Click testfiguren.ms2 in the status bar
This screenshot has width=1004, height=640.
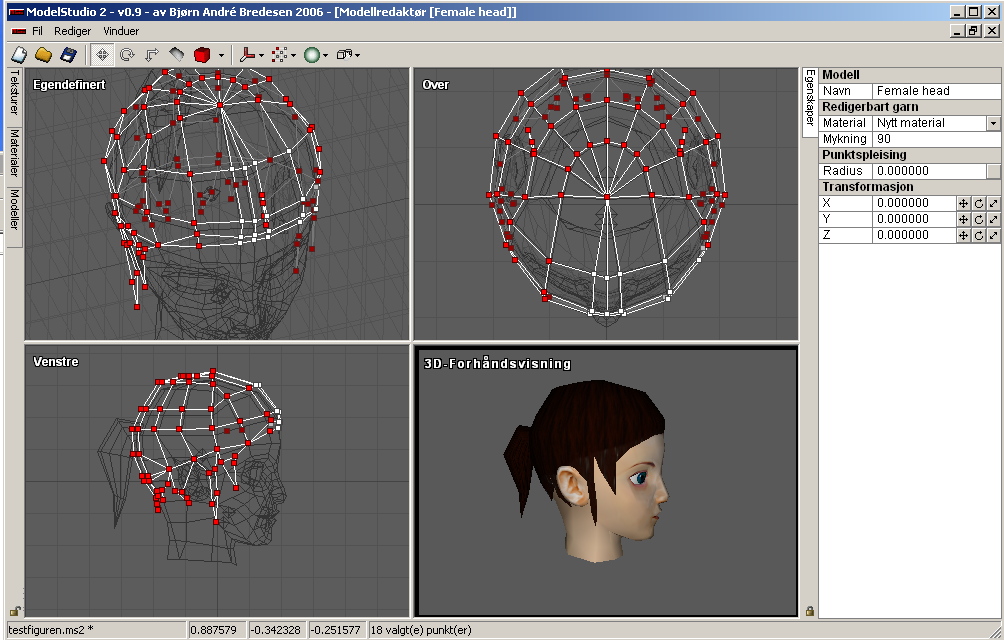point(51,630)
